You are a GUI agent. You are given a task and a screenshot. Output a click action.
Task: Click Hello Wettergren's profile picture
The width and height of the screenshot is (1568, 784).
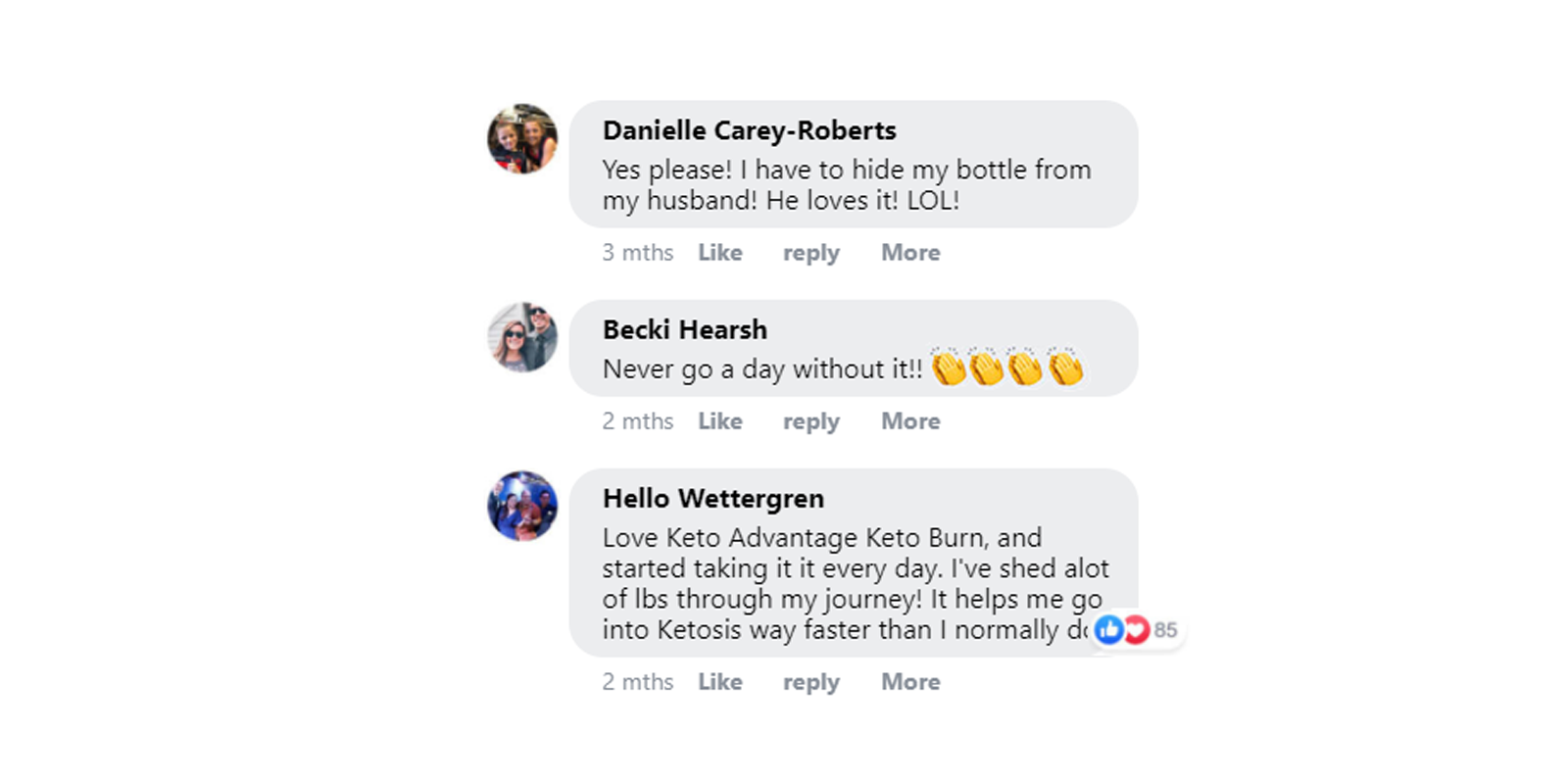coord(522,506)
